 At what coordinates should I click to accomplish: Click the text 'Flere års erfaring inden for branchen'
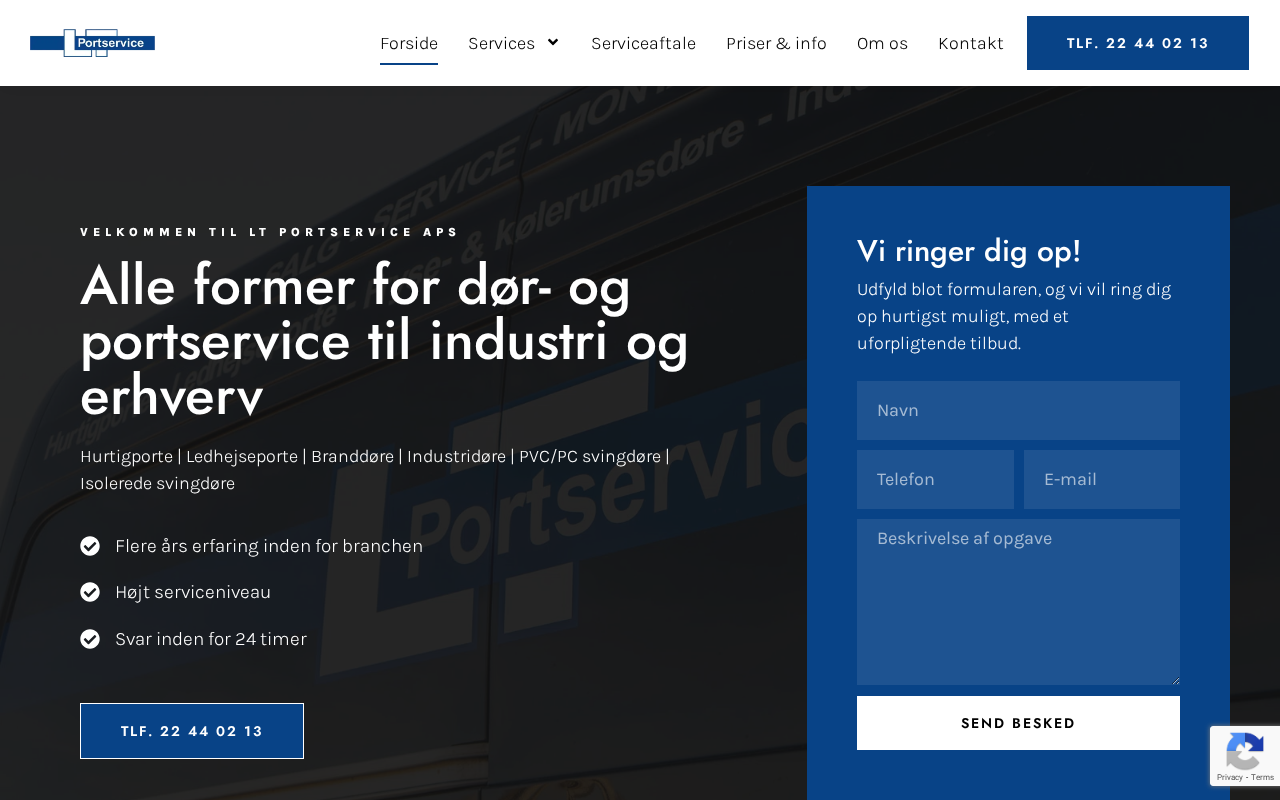pos(269,546)
